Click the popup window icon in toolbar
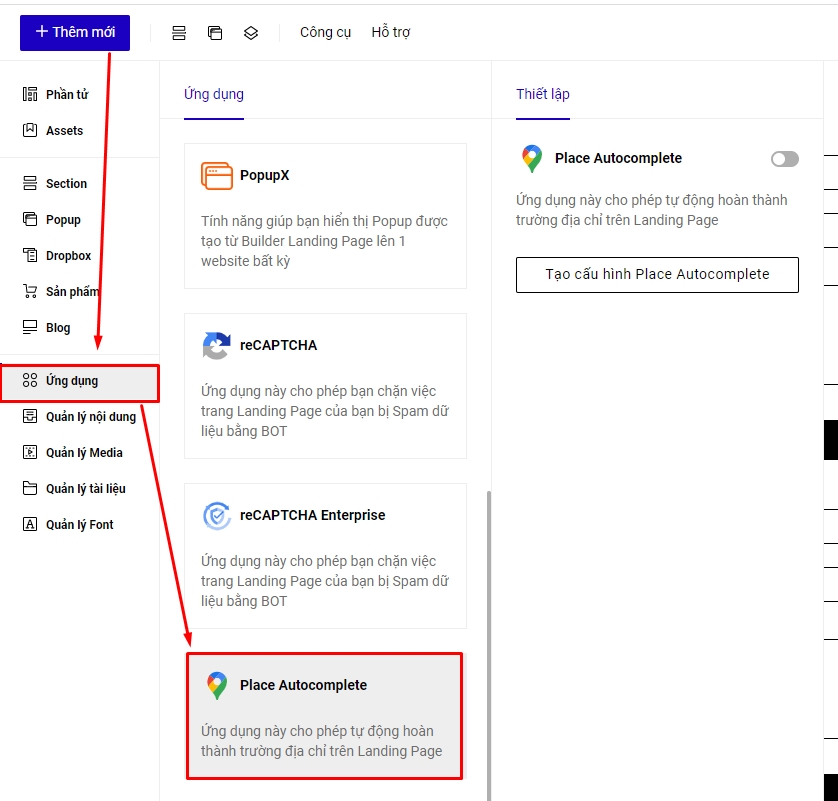This screenshot has height=801, width=838. click(x=215, y=33)
